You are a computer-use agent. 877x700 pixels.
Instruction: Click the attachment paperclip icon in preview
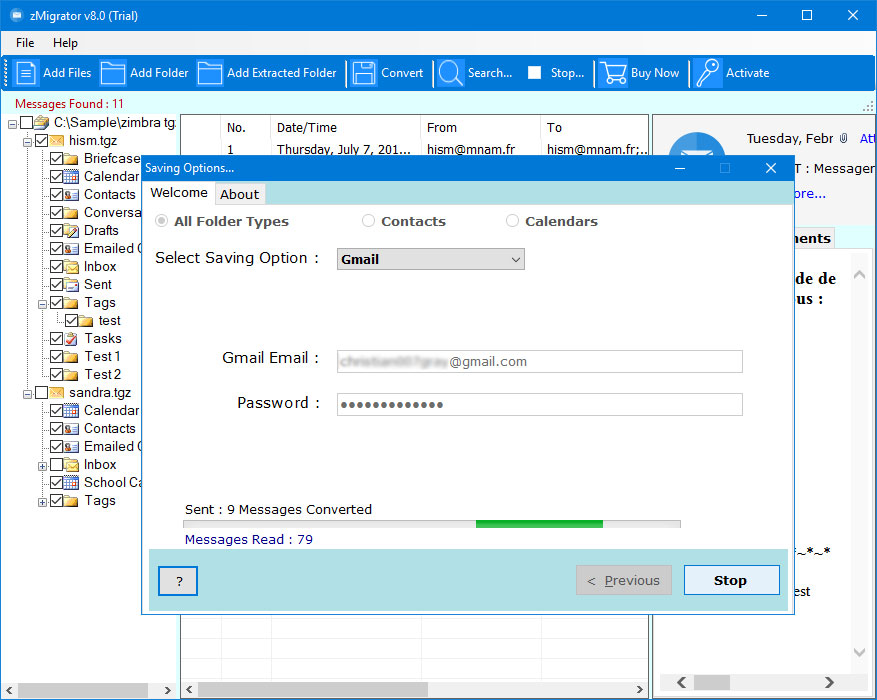coord(843,138)
